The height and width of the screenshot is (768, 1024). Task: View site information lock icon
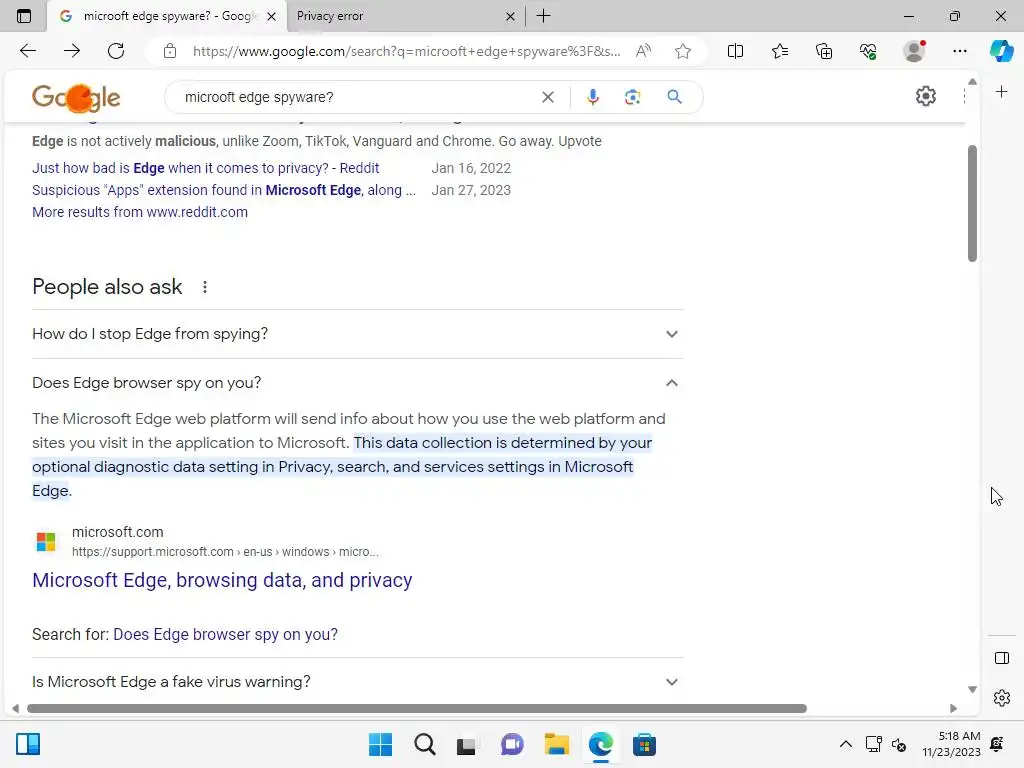(x=170, y=51)
